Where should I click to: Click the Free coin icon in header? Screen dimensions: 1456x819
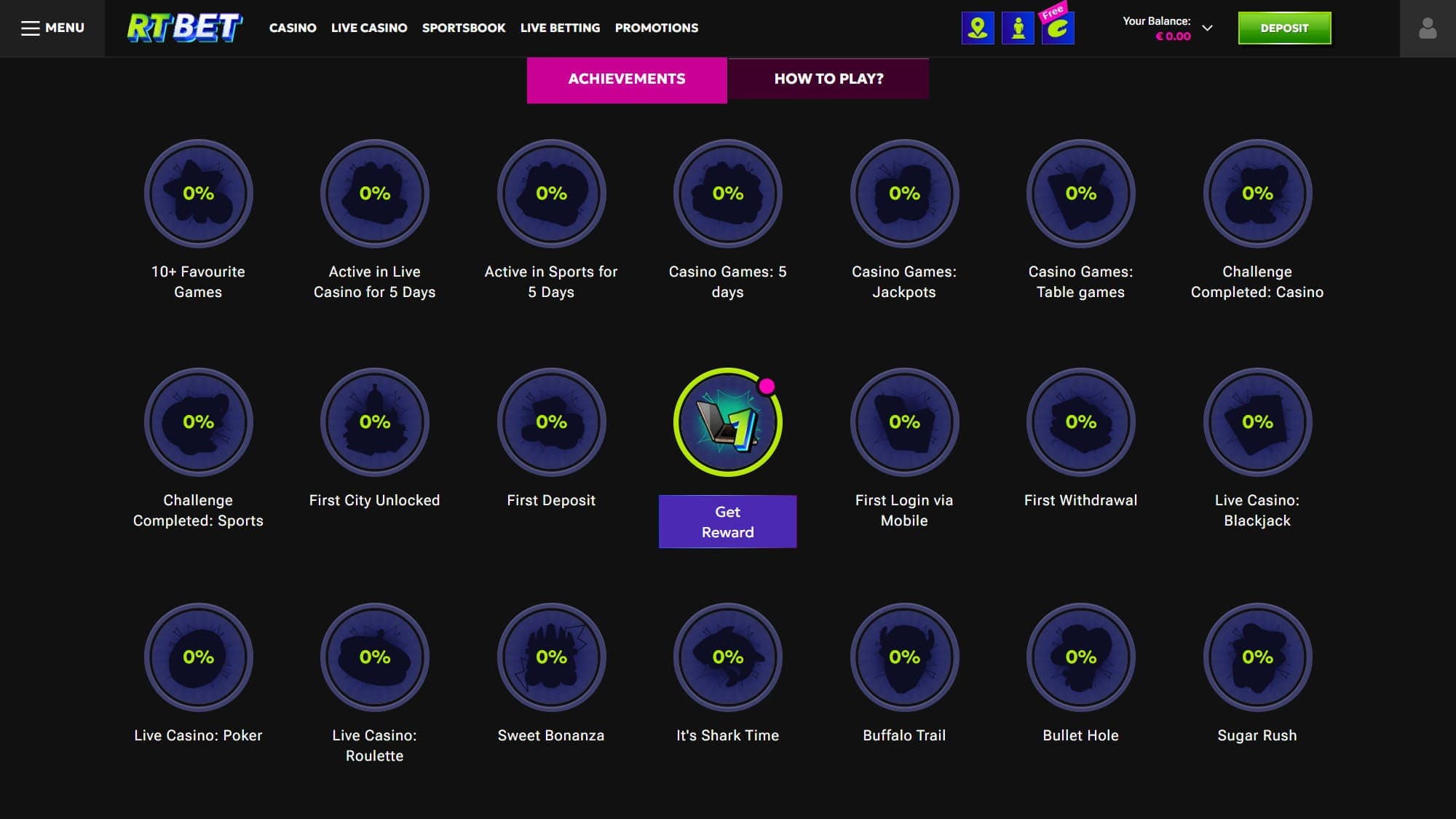point(1058,28)
